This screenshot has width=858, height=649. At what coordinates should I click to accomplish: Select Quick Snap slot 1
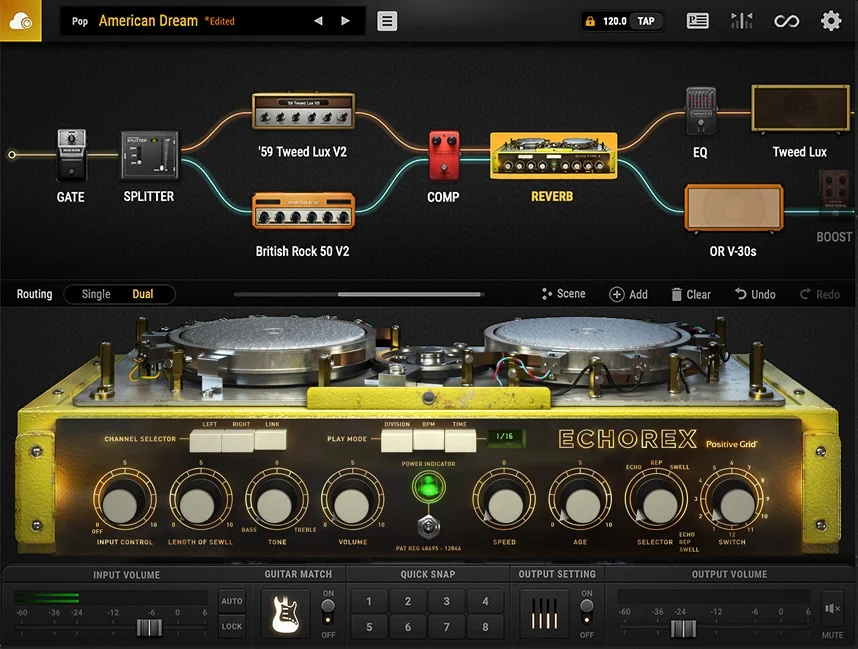(x=369, y=601)
